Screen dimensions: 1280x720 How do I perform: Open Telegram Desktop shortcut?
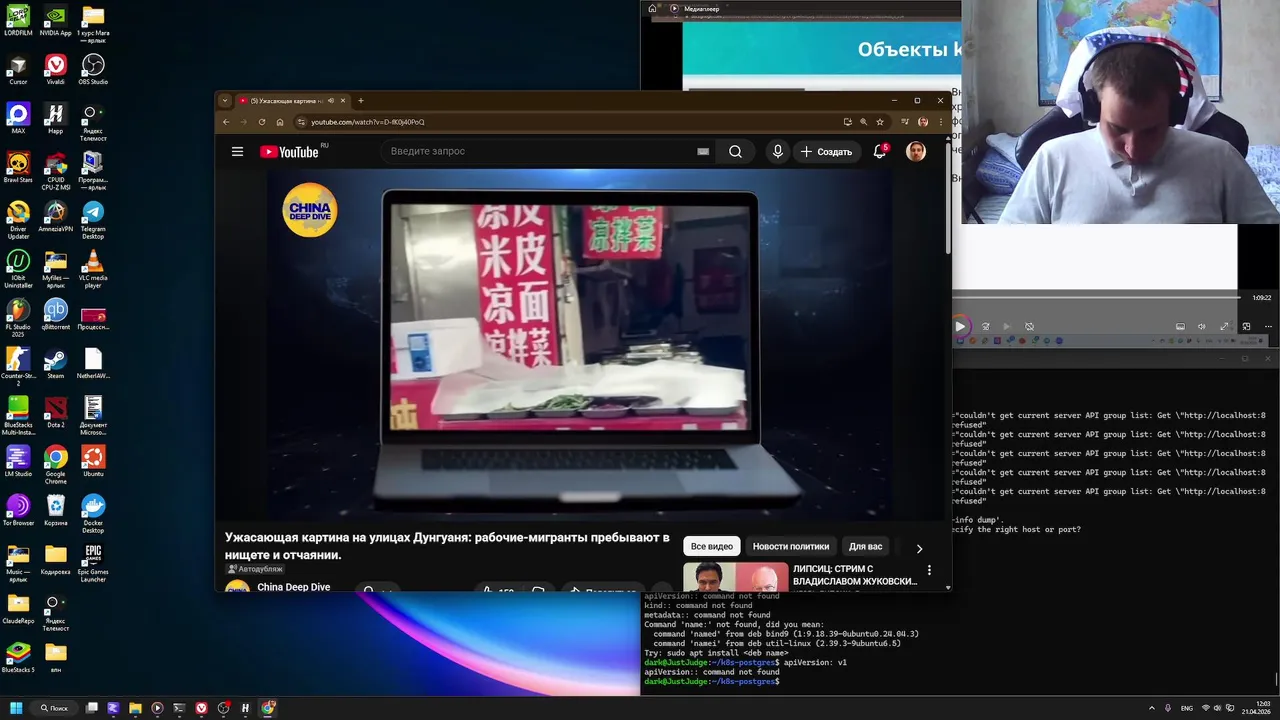point(93,220)
